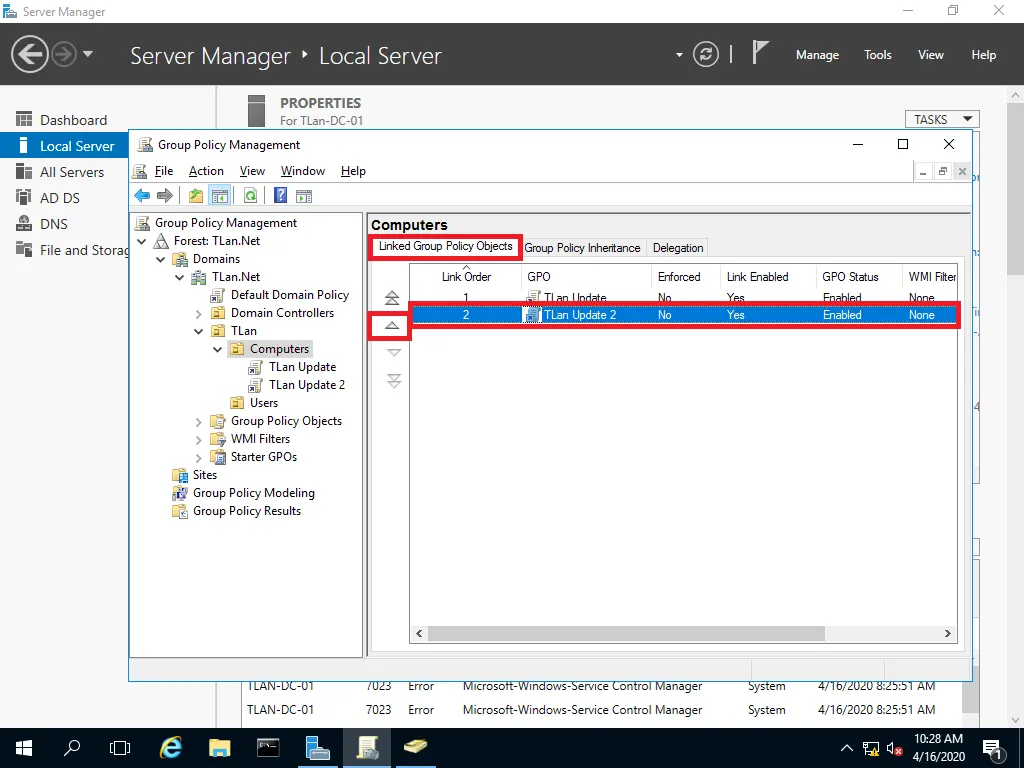Open taskbar Search magnifier
This screenshot has width=1024, height=768.
(72, 747)
